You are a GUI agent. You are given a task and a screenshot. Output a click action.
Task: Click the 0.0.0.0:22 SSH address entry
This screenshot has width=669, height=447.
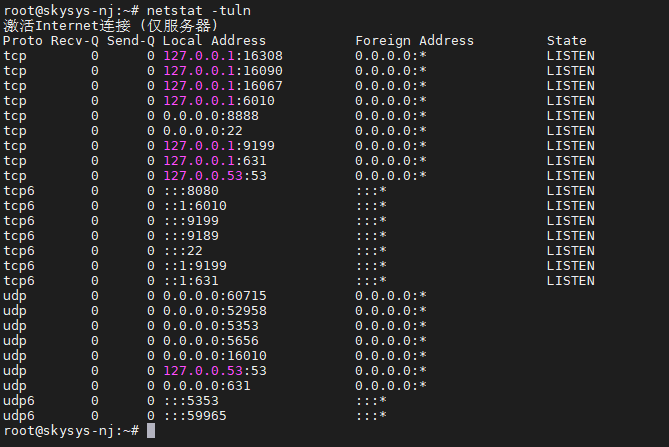click(x=203, y=131)
